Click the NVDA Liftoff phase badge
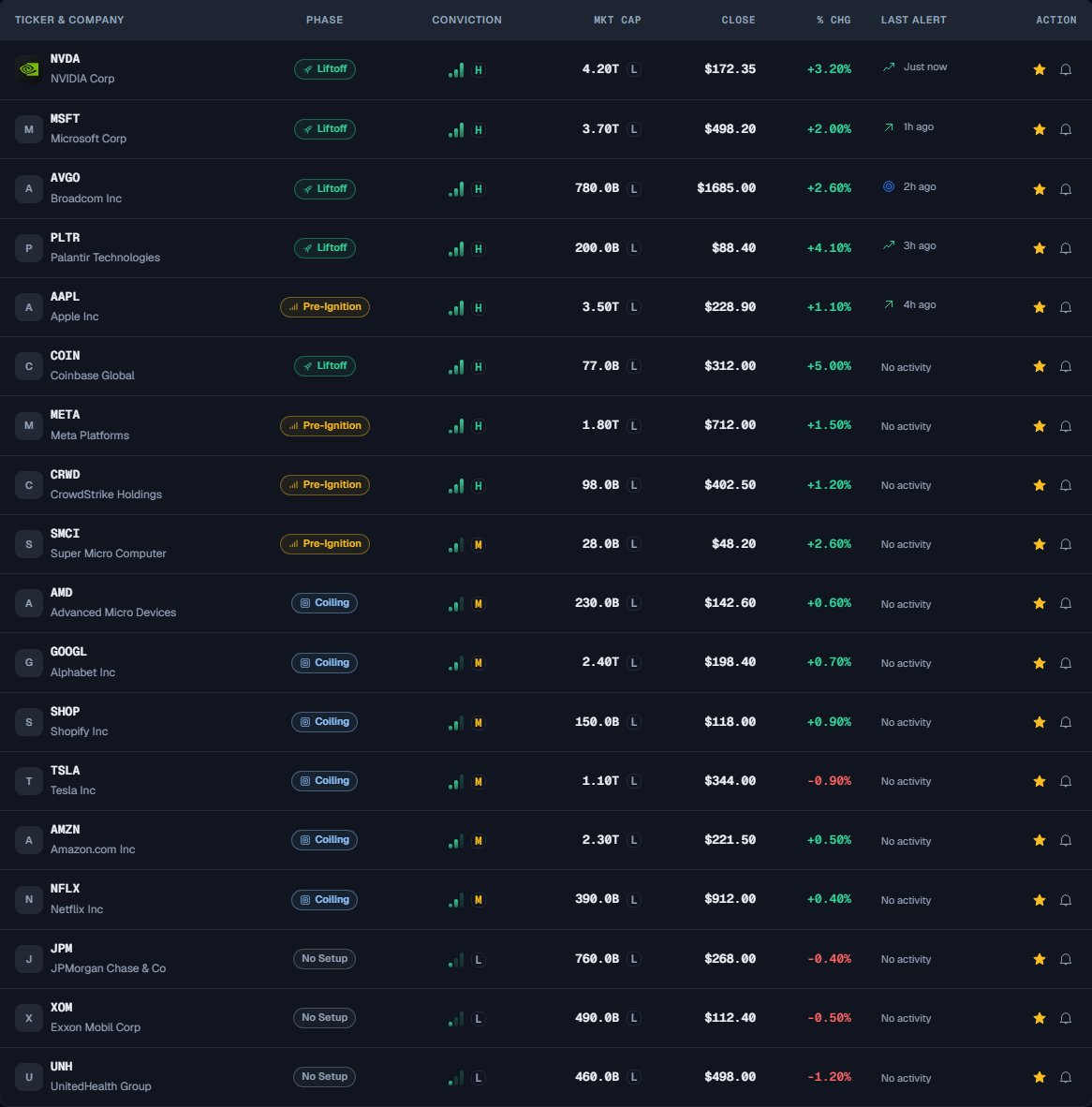 point(325,69)
